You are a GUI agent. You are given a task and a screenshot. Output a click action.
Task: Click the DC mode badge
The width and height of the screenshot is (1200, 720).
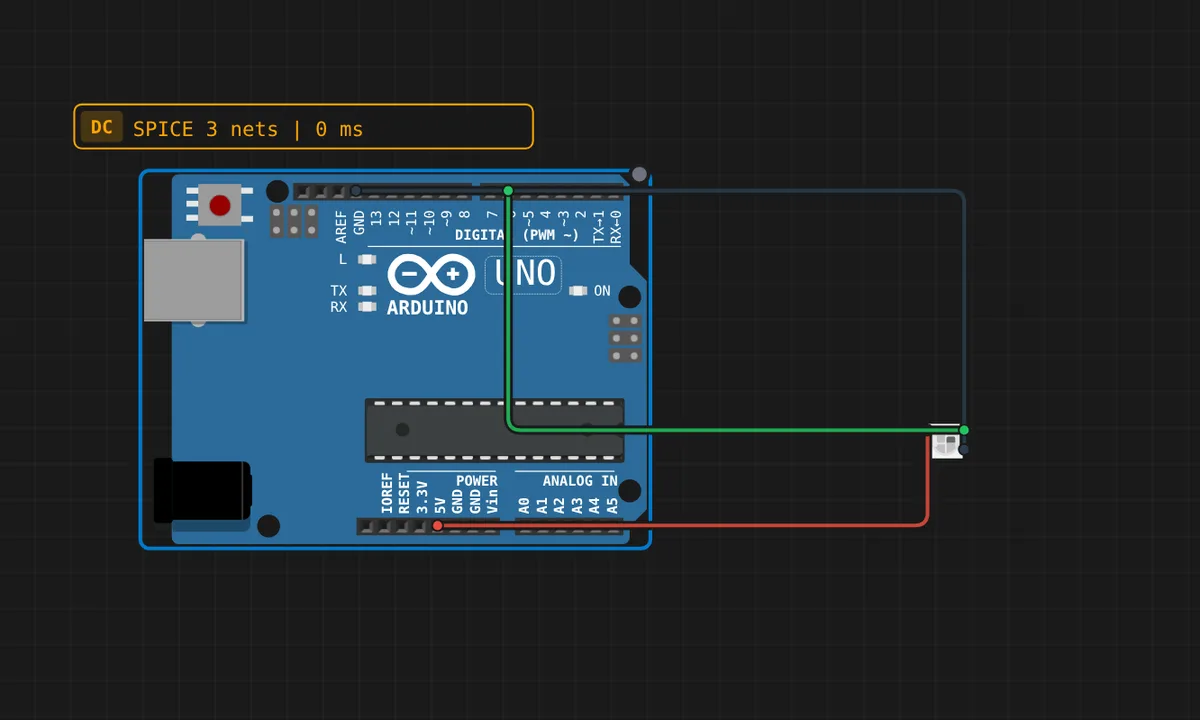[101, 127]
